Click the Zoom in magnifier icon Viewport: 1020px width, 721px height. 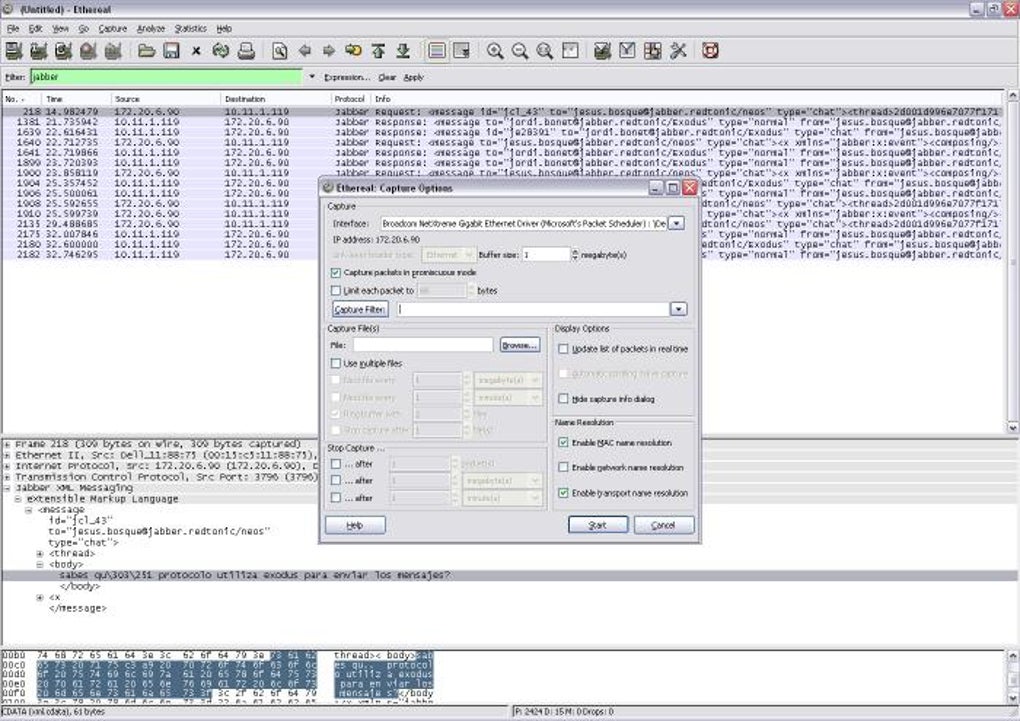click(495, 51)
